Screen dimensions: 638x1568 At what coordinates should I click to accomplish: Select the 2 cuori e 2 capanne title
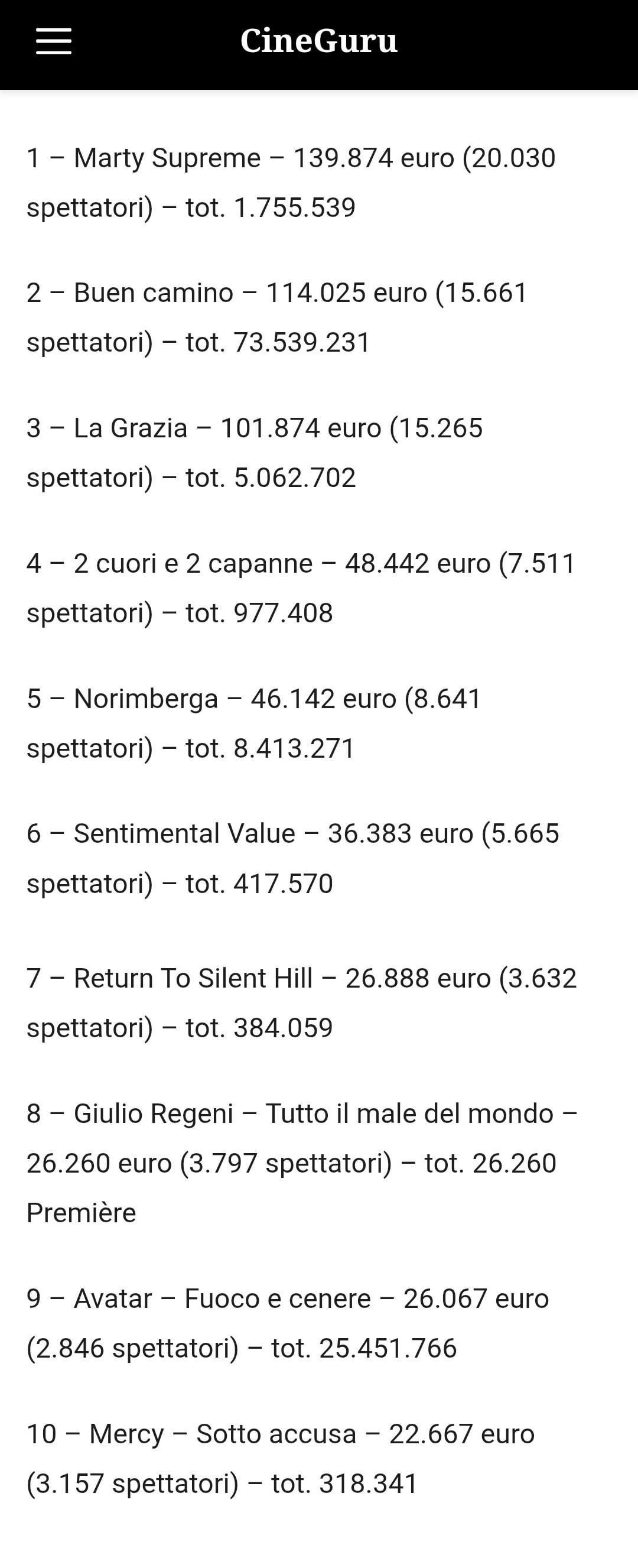(193, 564)
